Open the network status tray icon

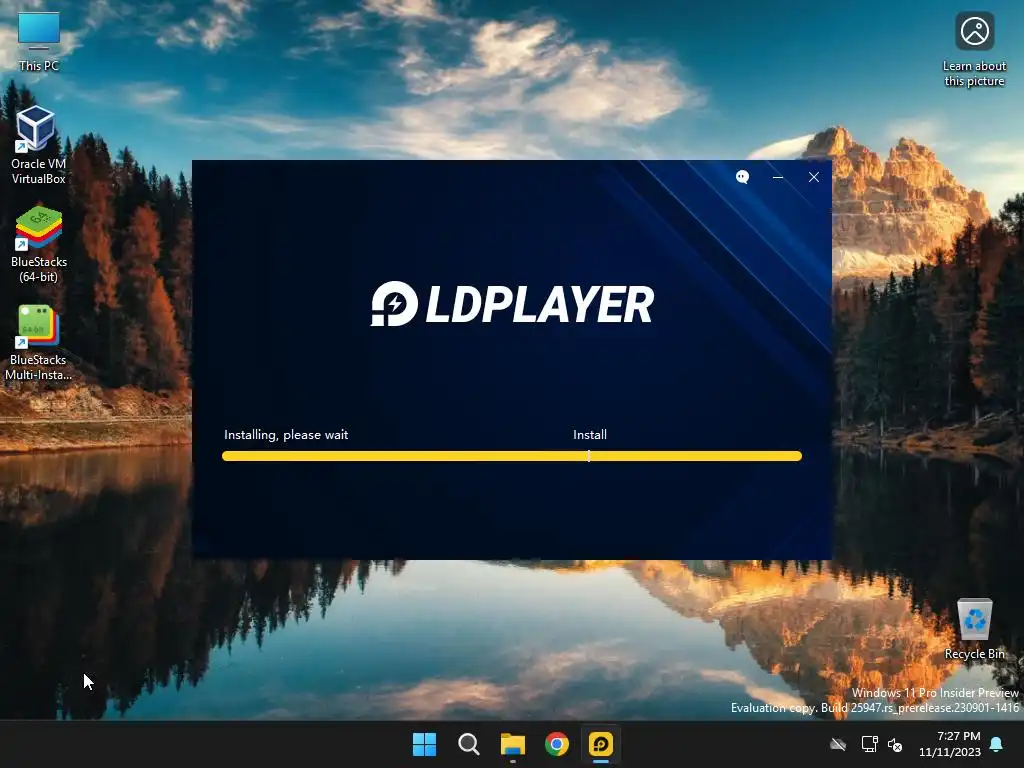869,744
